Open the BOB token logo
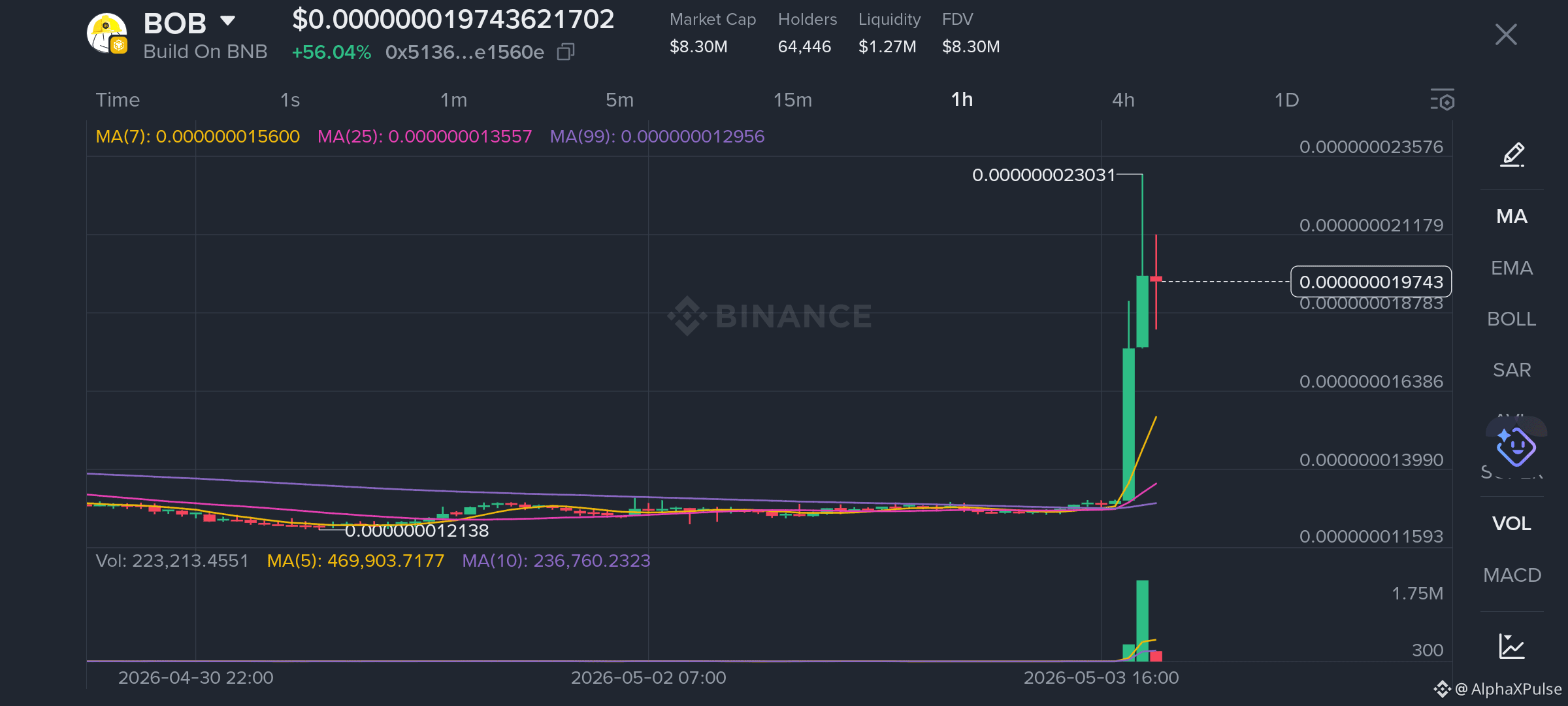This screenshot has width=1568, height=706. 107,34
